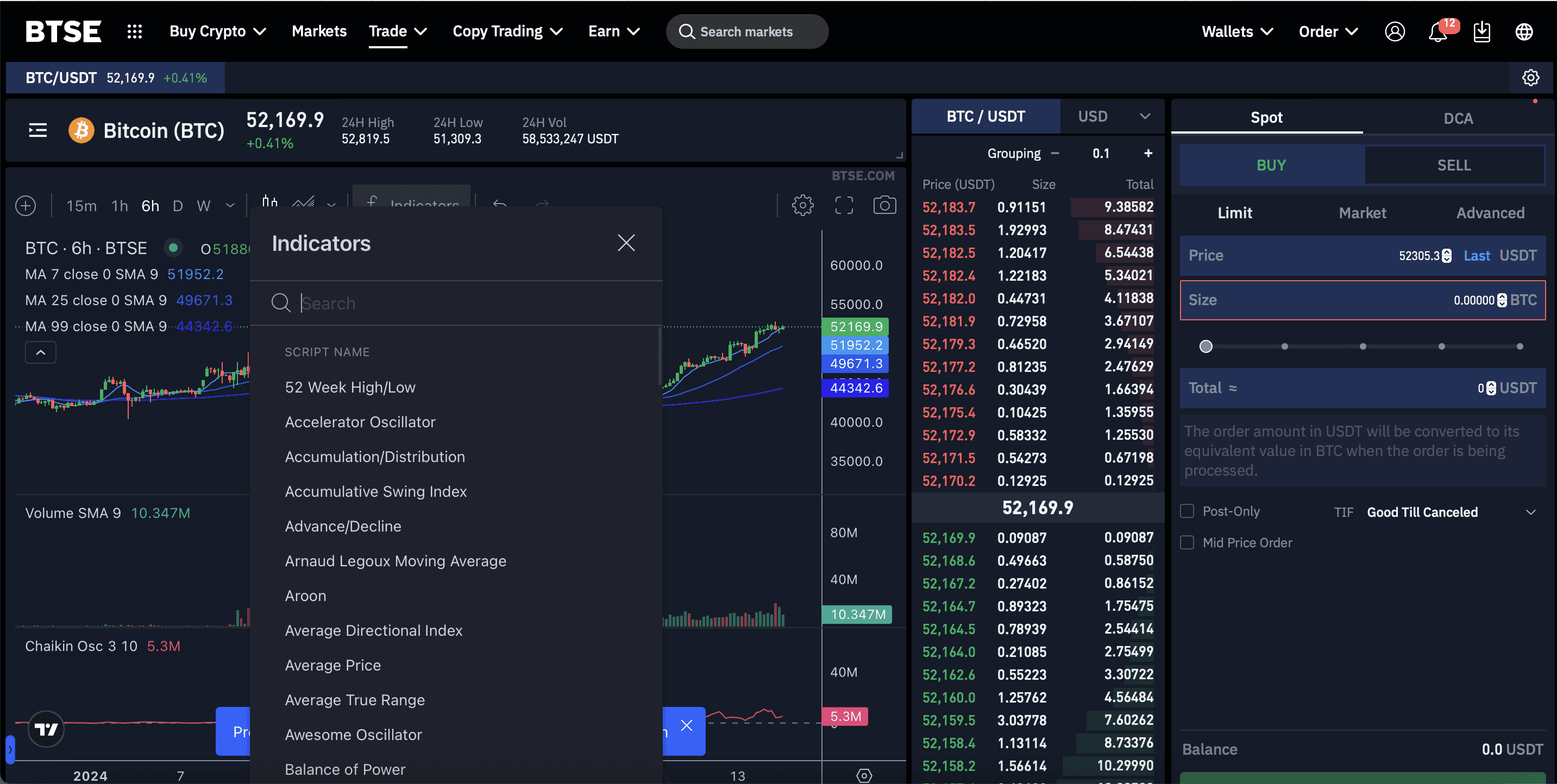Open the chart settings gear icon
This screenshot has width=1557, height=784.
[x=803, y=205]
